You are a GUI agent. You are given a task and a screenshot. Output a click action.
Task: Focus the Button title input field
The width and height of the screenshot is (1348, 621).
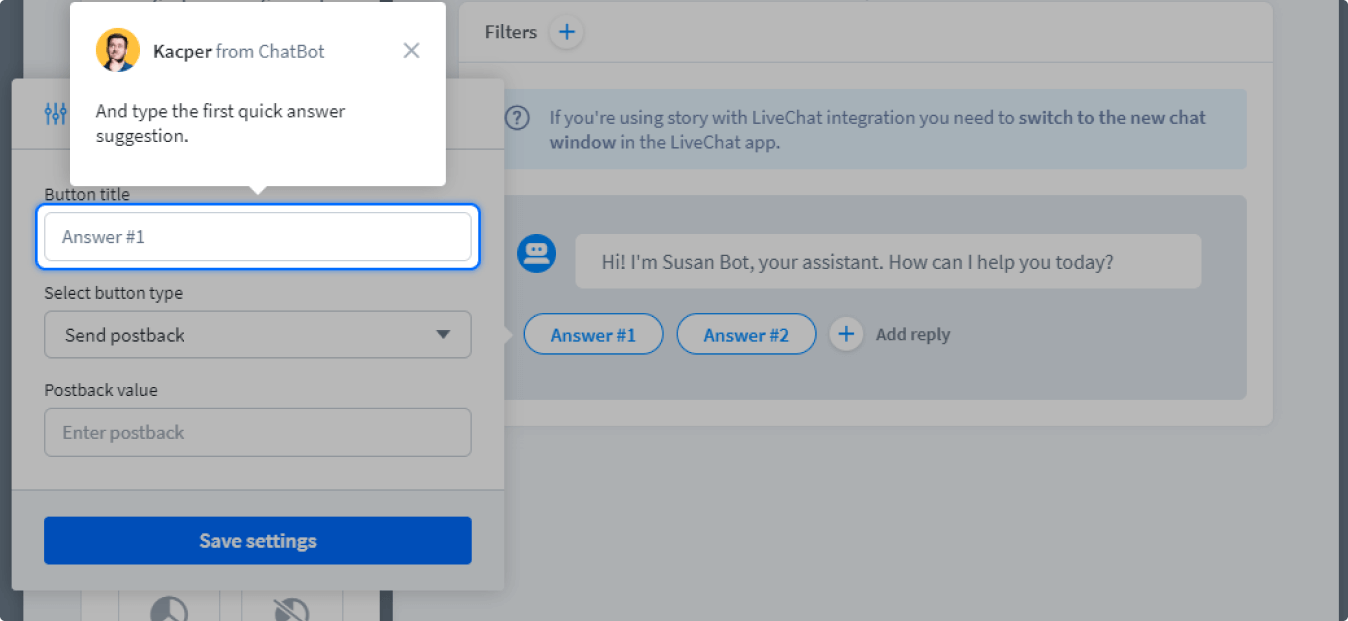(x=258, y=237)
